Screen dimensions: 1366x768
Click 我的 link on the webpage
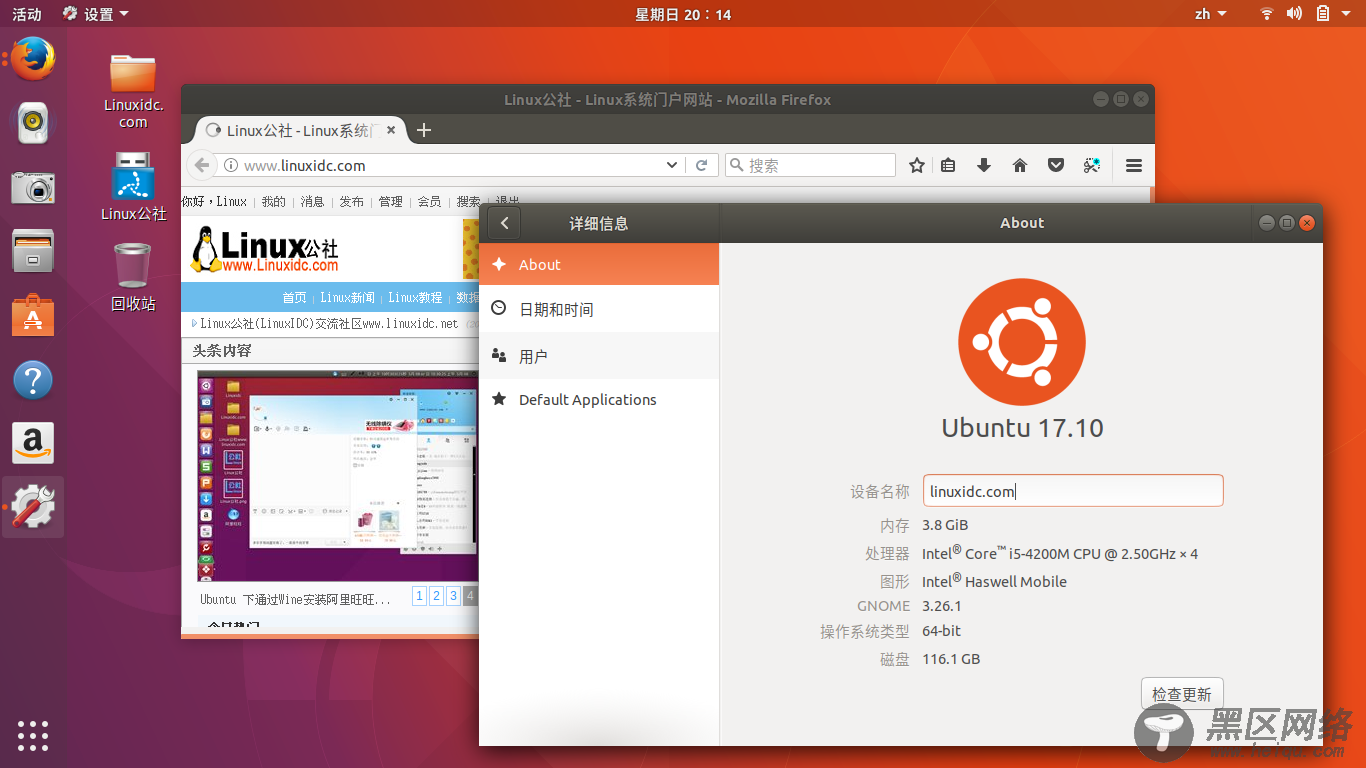(274, 201)
